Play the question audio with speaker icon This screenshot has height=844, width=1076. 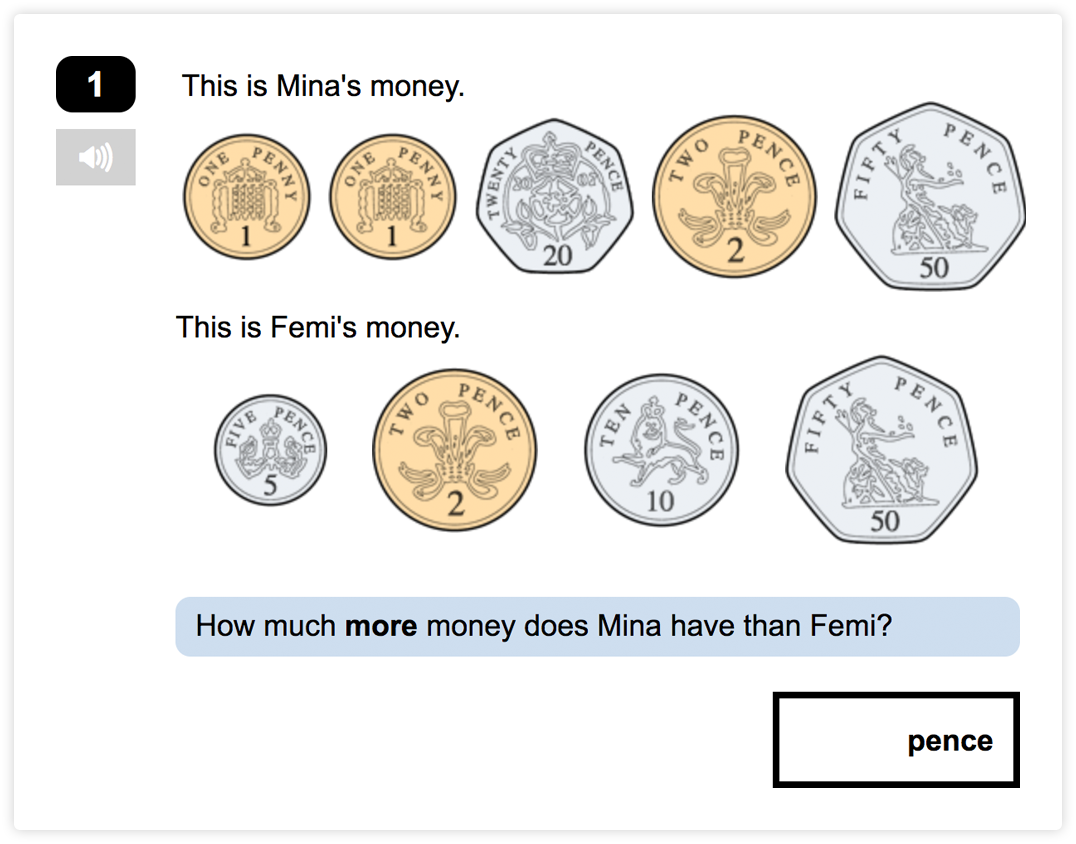(x=96, y=157)
